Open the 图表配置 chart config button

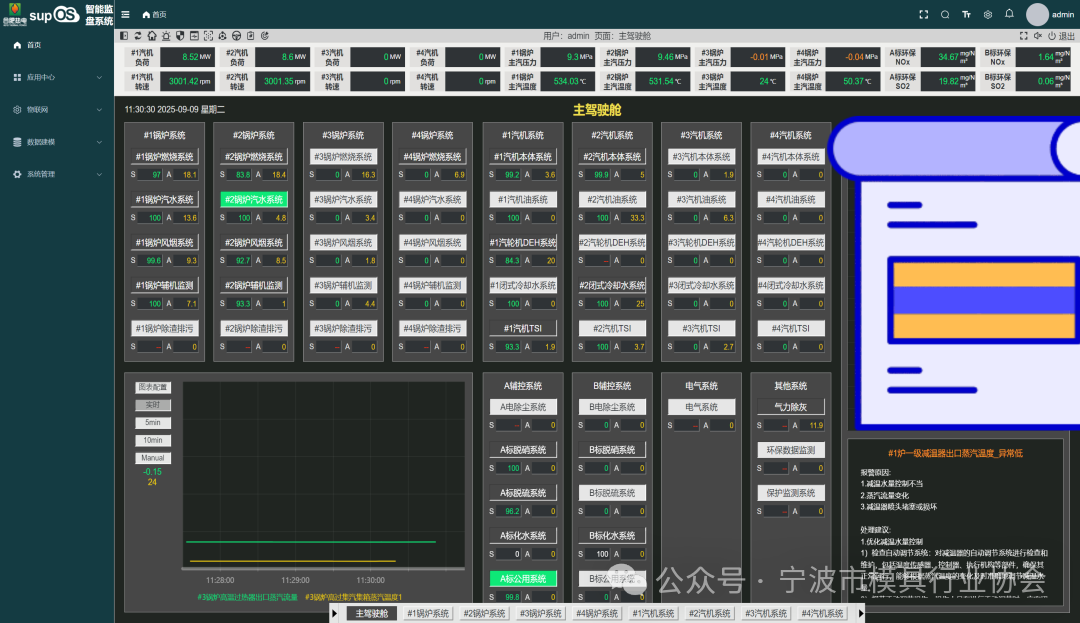(153, 387)
